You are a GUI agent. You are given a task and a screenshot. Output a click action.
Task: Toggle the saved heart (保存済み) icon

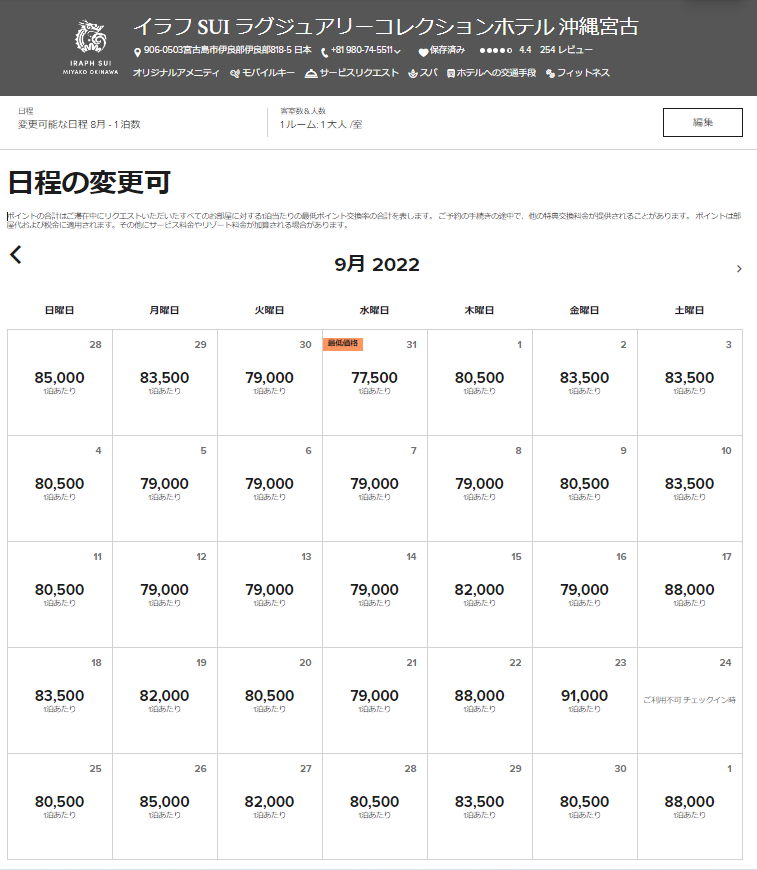(x=423, y=51)
